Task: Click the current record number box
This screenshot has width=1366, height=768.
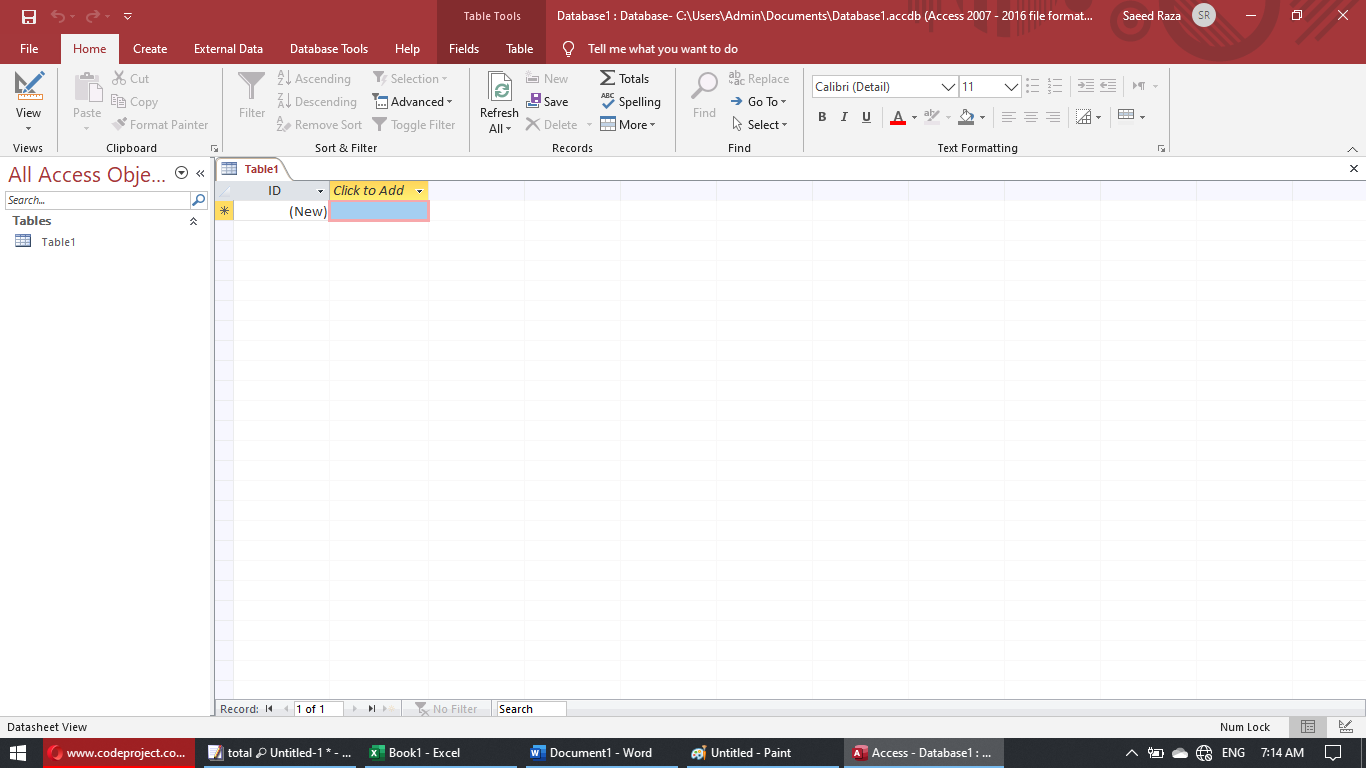Action: click(x=318, y=709)
